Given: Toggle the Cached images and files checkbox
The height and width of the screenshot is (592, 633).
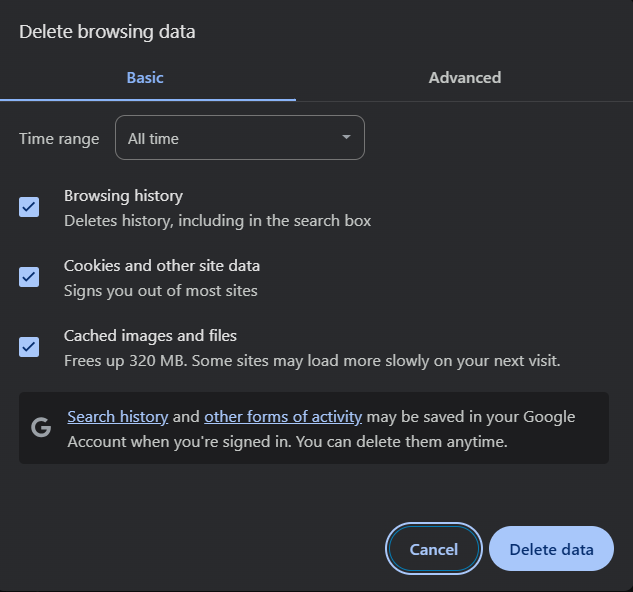Looking at the screenshot, I should pyautogui.click(x=29, y=347).
